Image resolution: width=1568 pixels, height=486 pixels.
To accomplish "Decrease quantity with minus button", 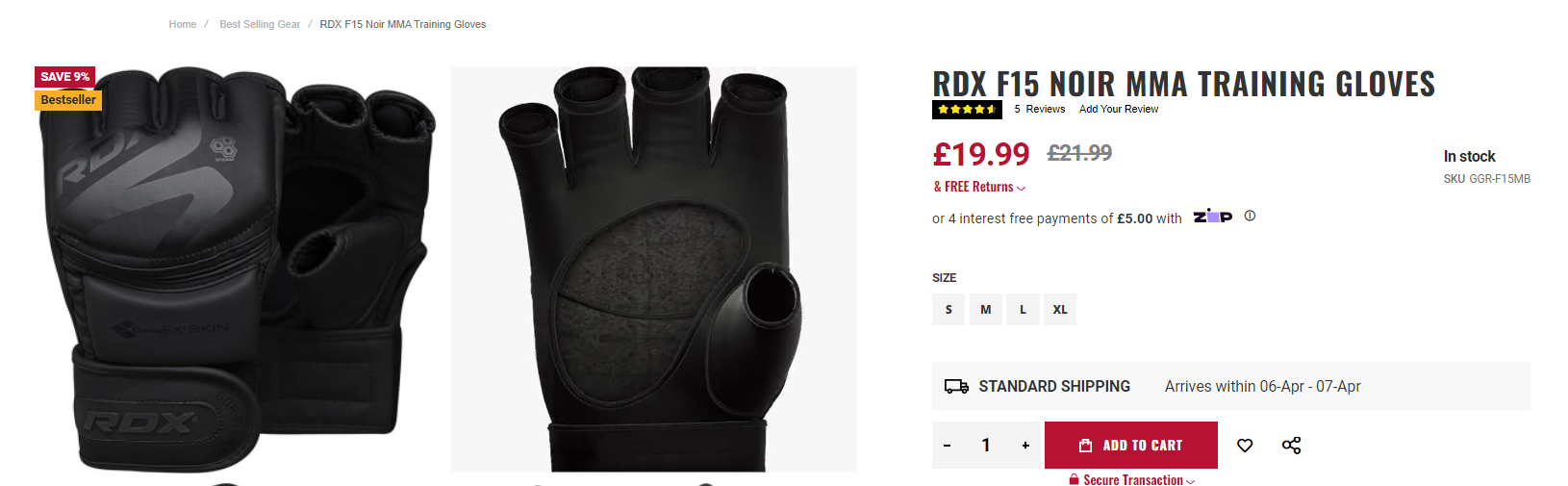I will (948, 446).
